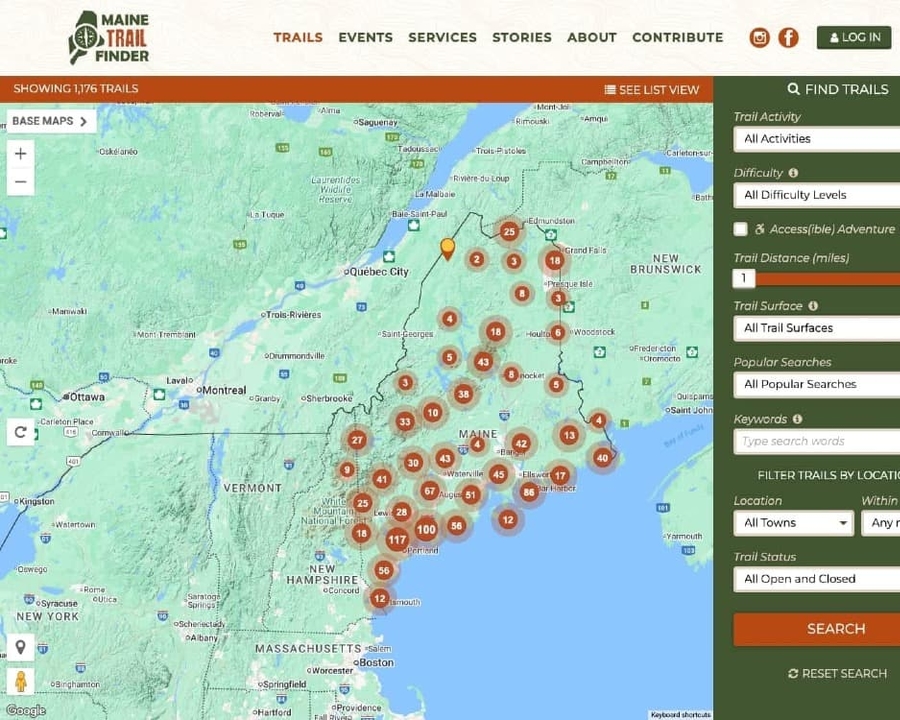Open the Difficulty Levels dropdown
This screenshot has height=720, width=900.
(816, 195)
